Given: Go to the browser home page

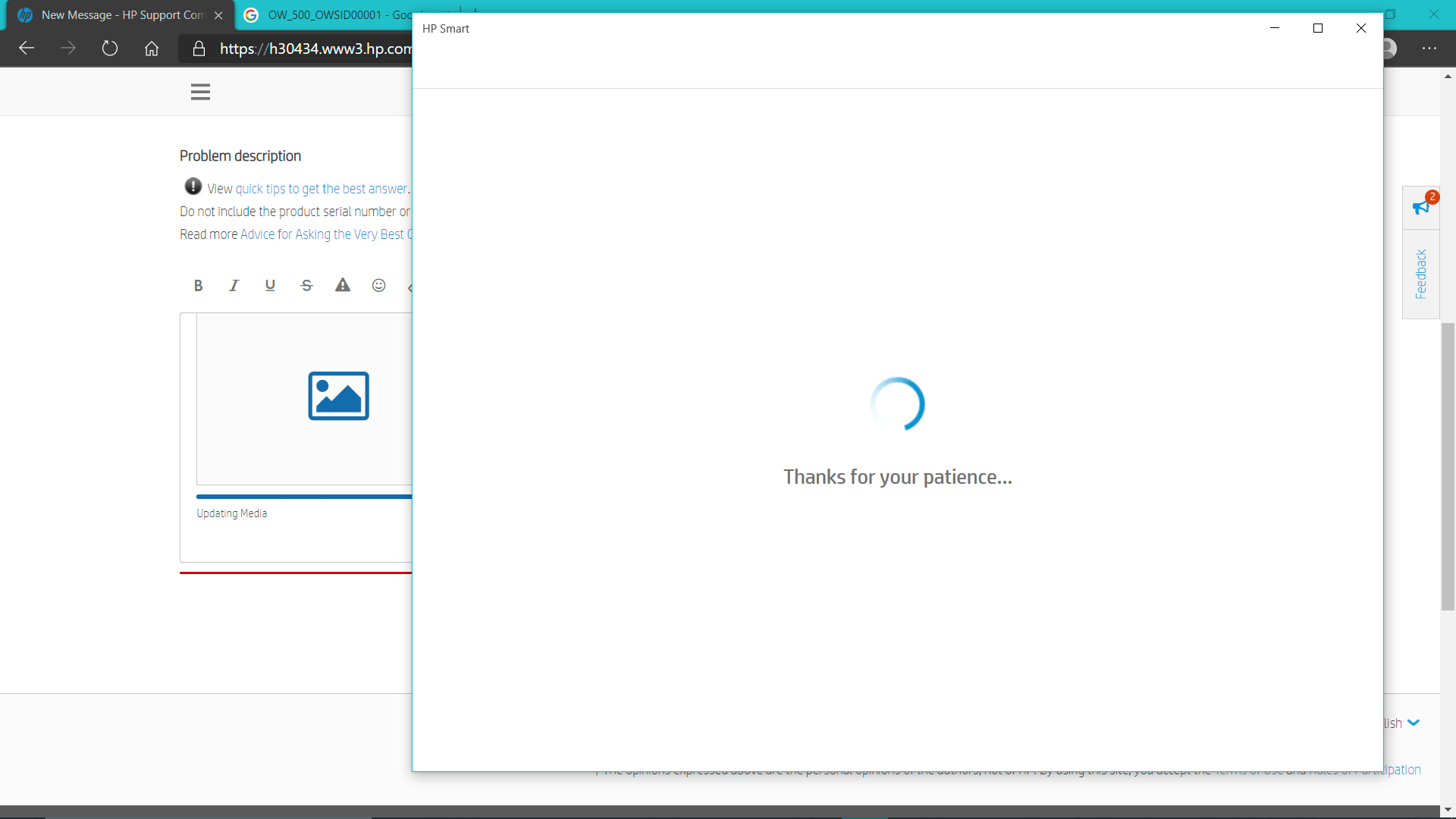Looking at the screenshot, I should (x=151, y=48).
